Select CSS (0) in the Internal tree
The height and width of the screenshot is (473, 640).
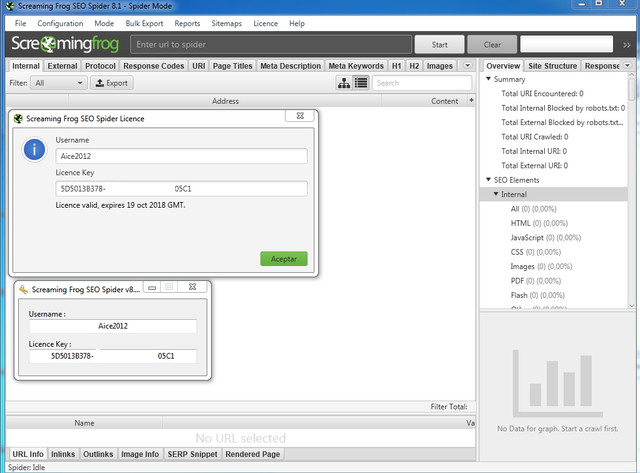(536, 252)
